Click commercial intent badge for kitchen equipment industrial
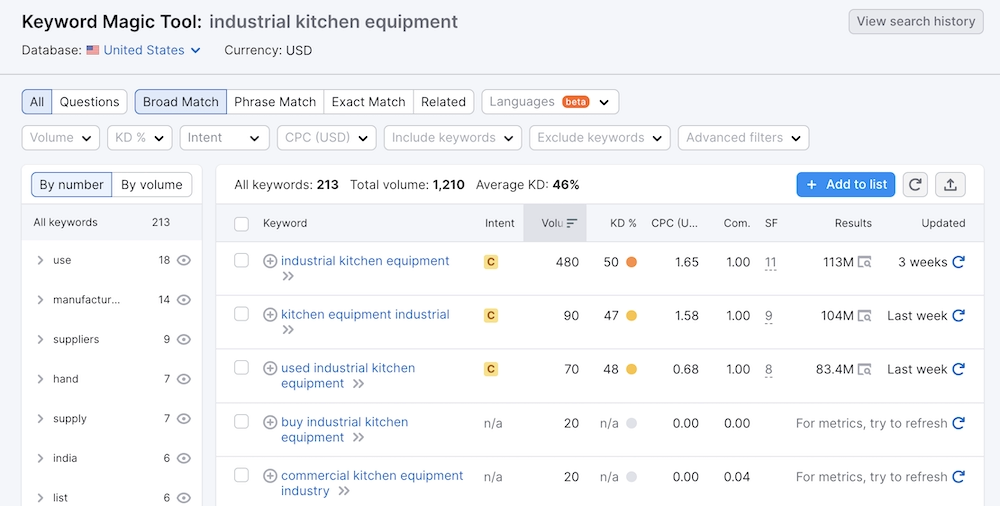This screenshot has height=506, width=1000. coord(490,315)
